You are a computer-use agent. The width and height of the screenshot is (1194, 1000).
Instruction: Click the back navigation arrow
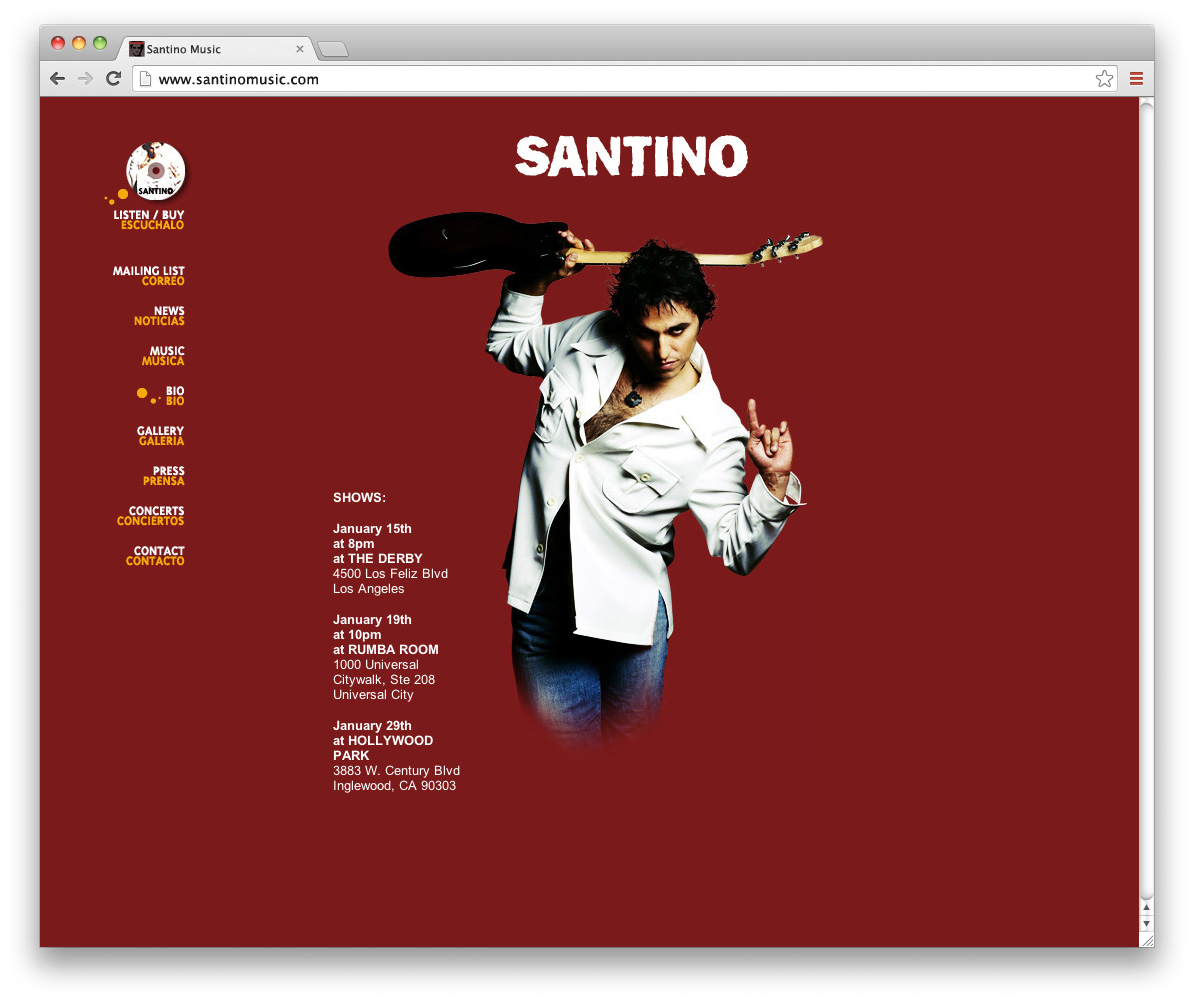[57, 78]
